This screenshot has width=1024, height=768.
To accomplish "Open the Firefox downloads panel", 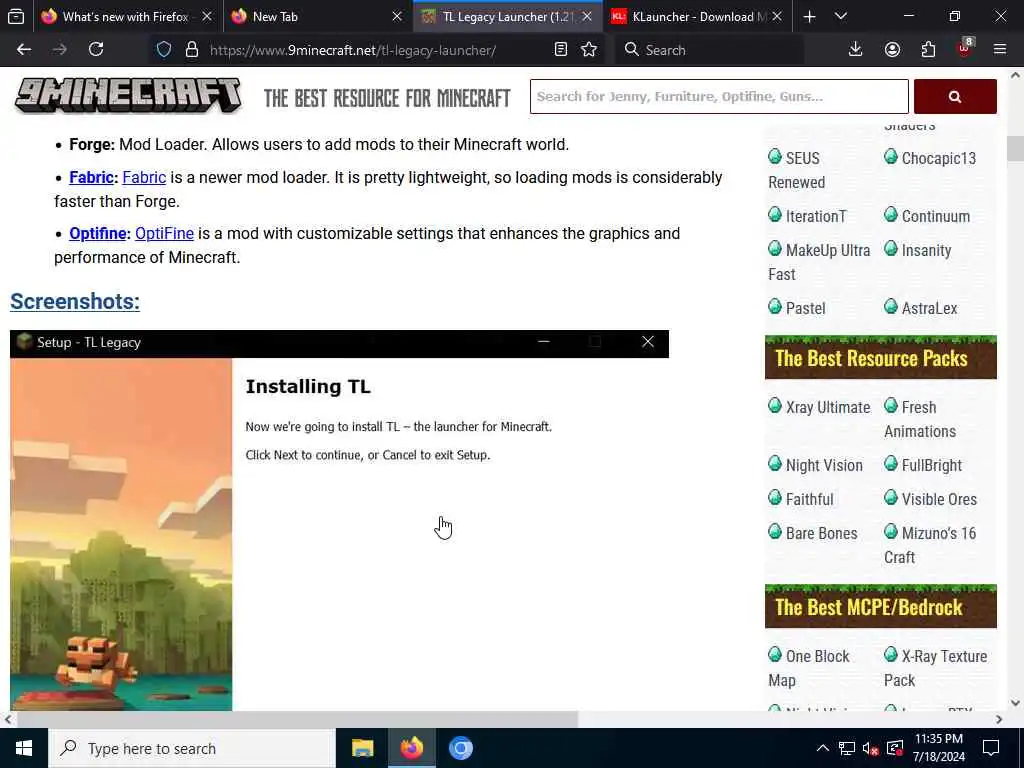I will (855, 50).
